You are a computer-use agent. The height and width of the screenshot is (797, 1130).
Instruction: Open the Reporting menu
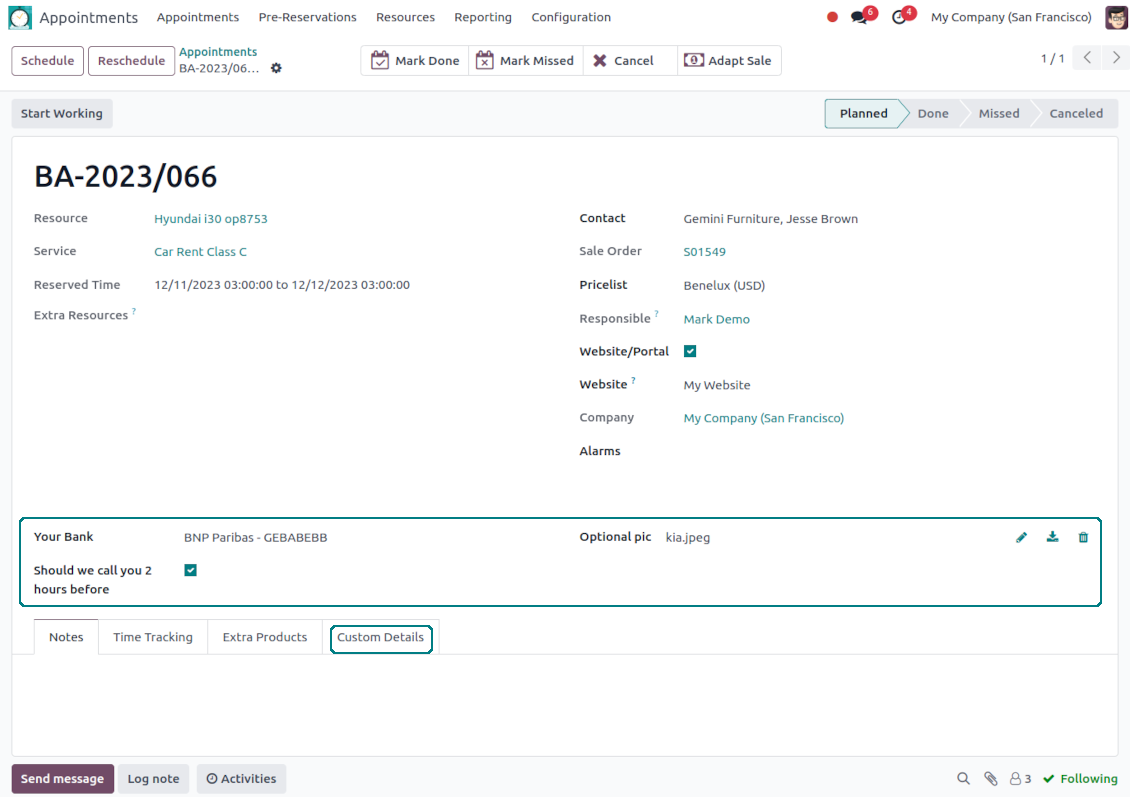[x=483, y=17]
